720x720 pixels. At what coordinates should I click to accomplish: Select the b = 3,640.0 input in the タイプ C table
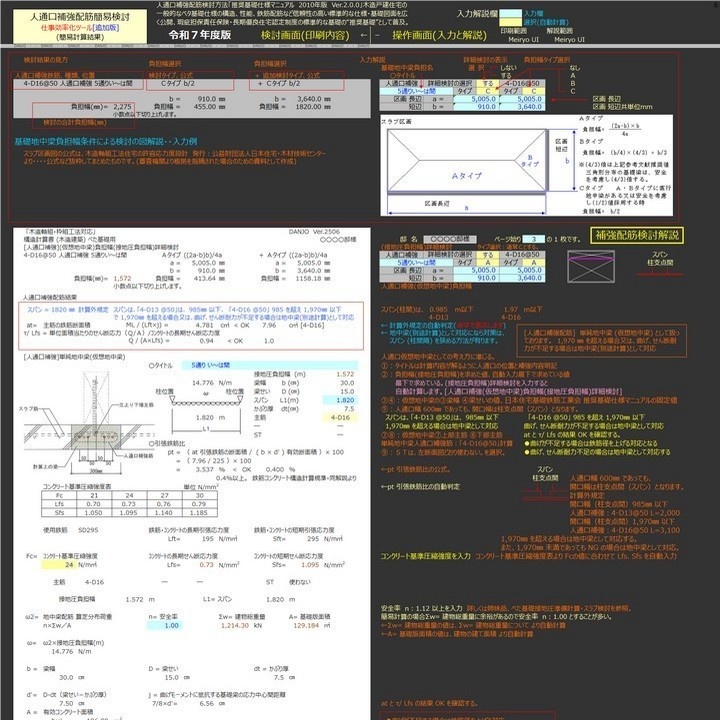[522, 107]
